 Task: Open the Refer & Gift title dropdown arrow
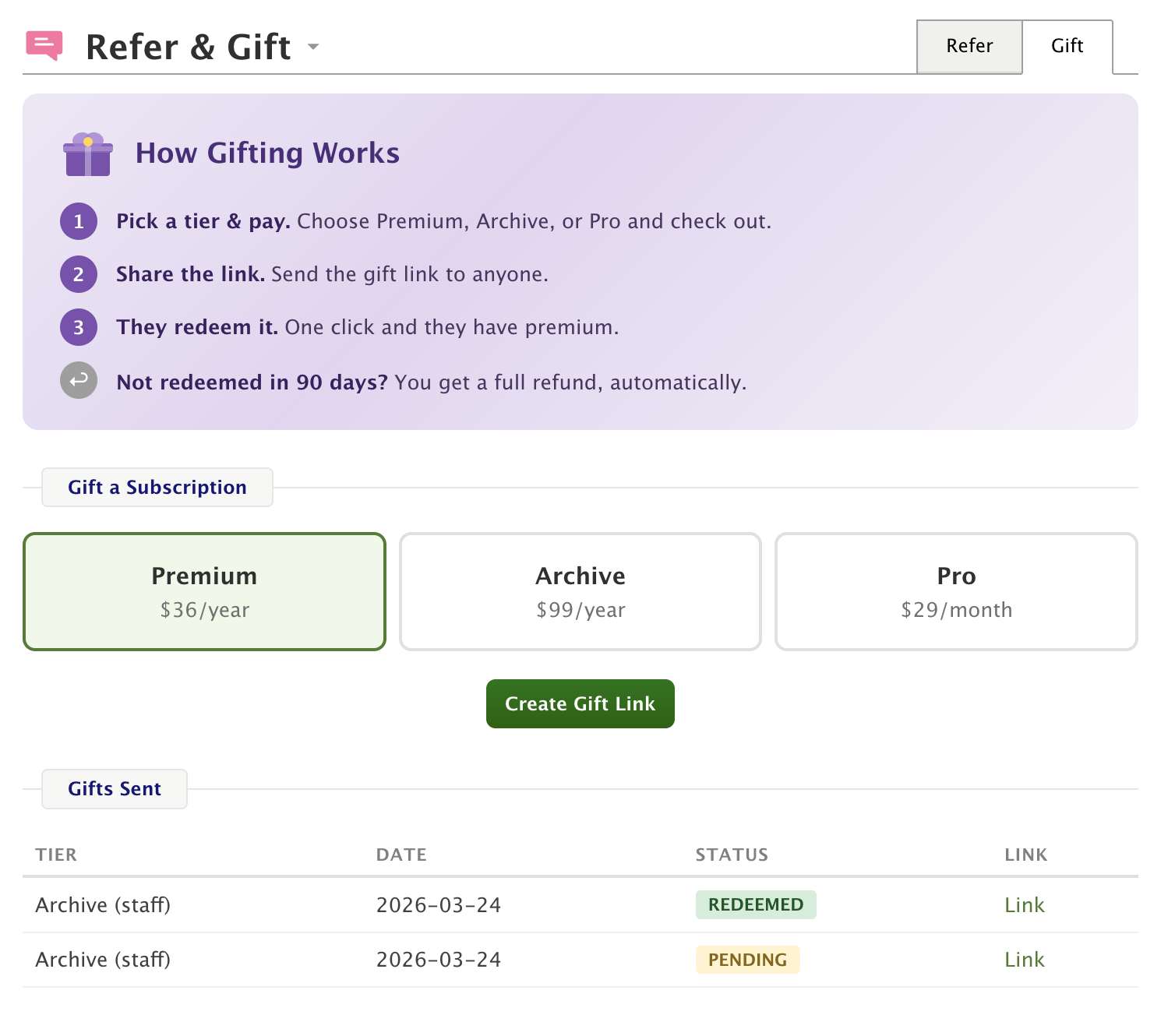tap(313, 47)
